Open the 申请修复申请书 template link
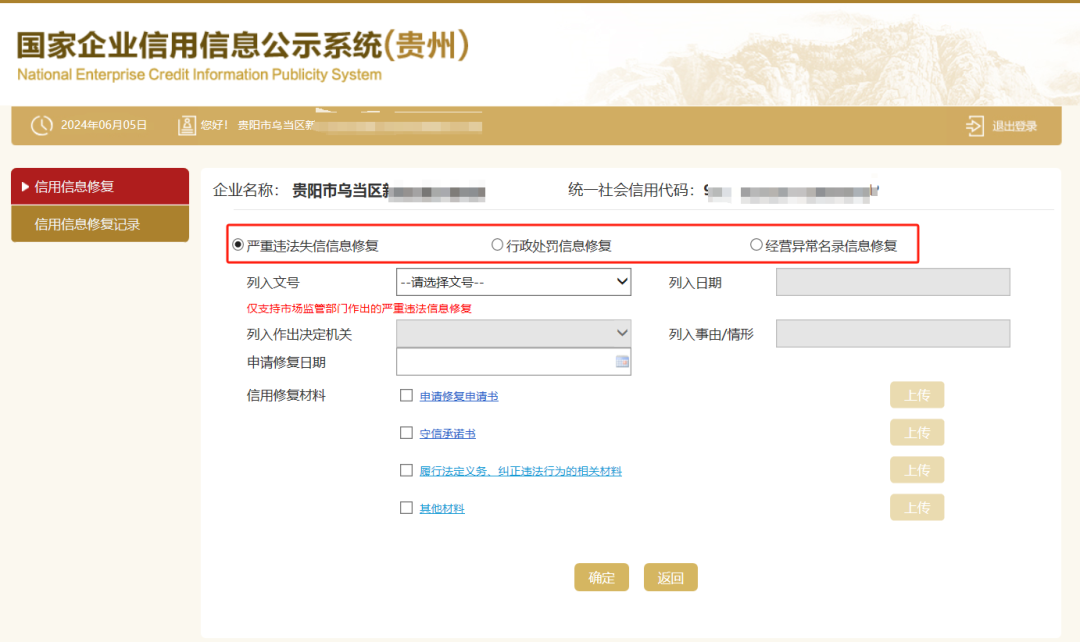The height and width of the screenshot is (642, 1080). click(459, 396)
